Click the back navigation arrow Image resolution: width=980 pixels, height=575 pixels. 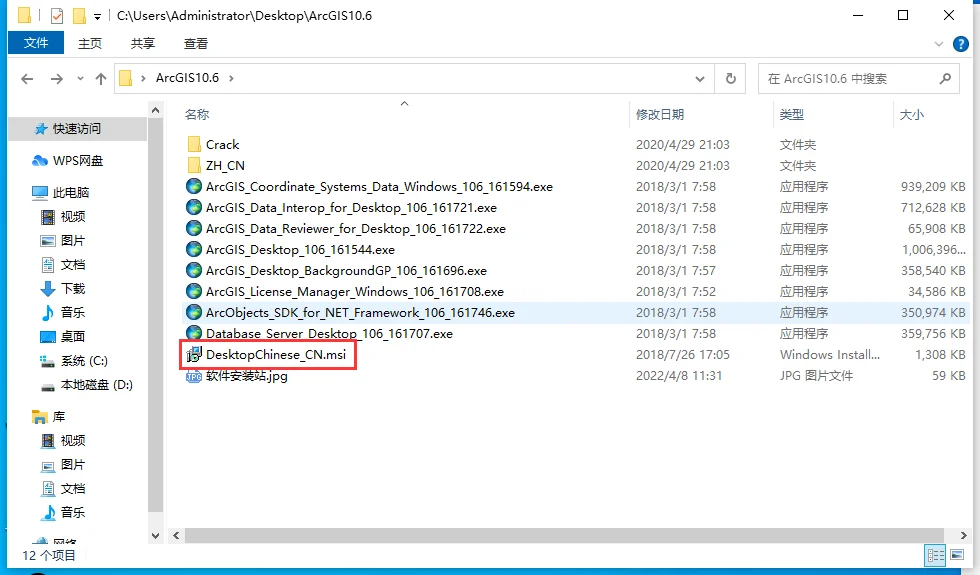coord(27,79)
